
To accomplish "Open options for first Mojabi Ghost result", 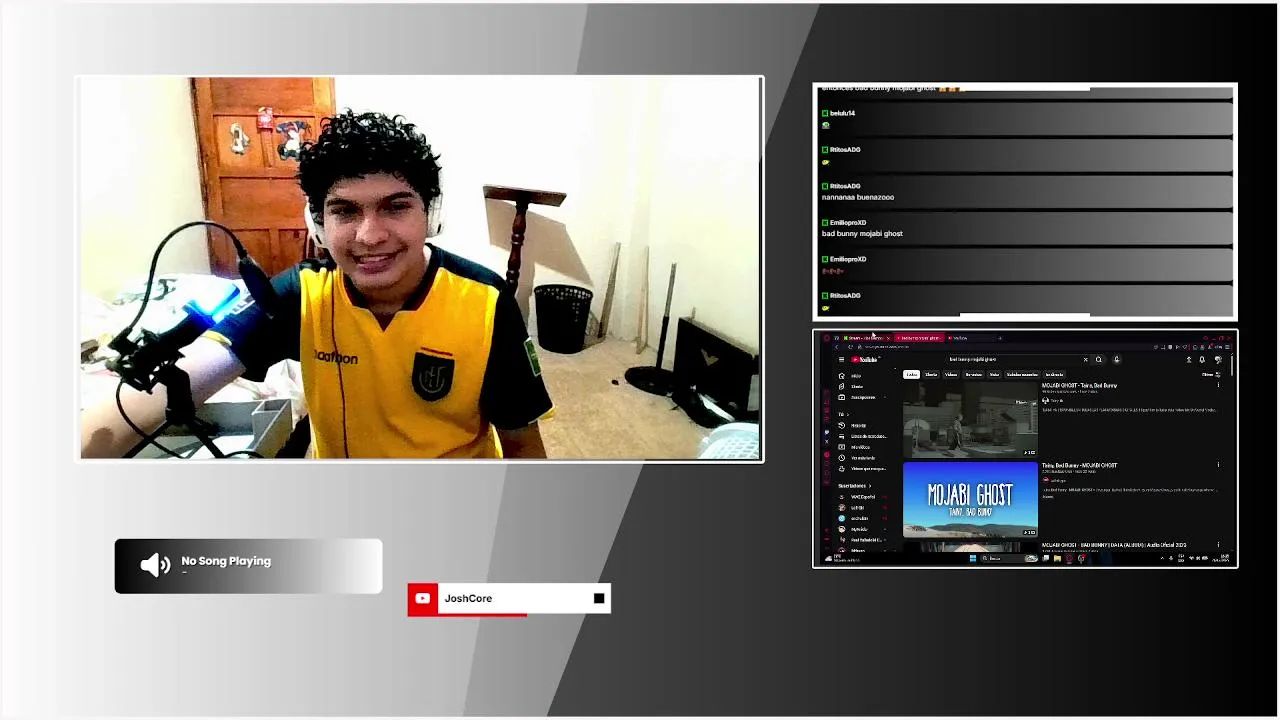I will (1218, 385).
